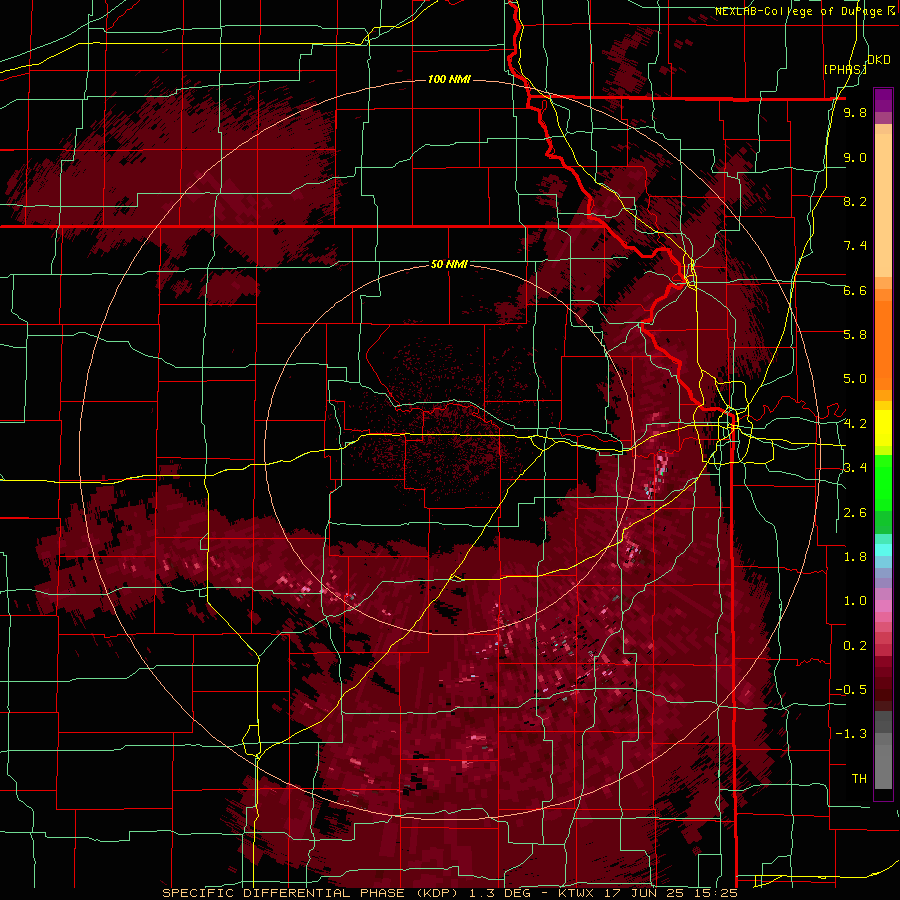Click the 2.6 value on the color scale
Viewport: 900px width, 900px height.
pos(855,513)
